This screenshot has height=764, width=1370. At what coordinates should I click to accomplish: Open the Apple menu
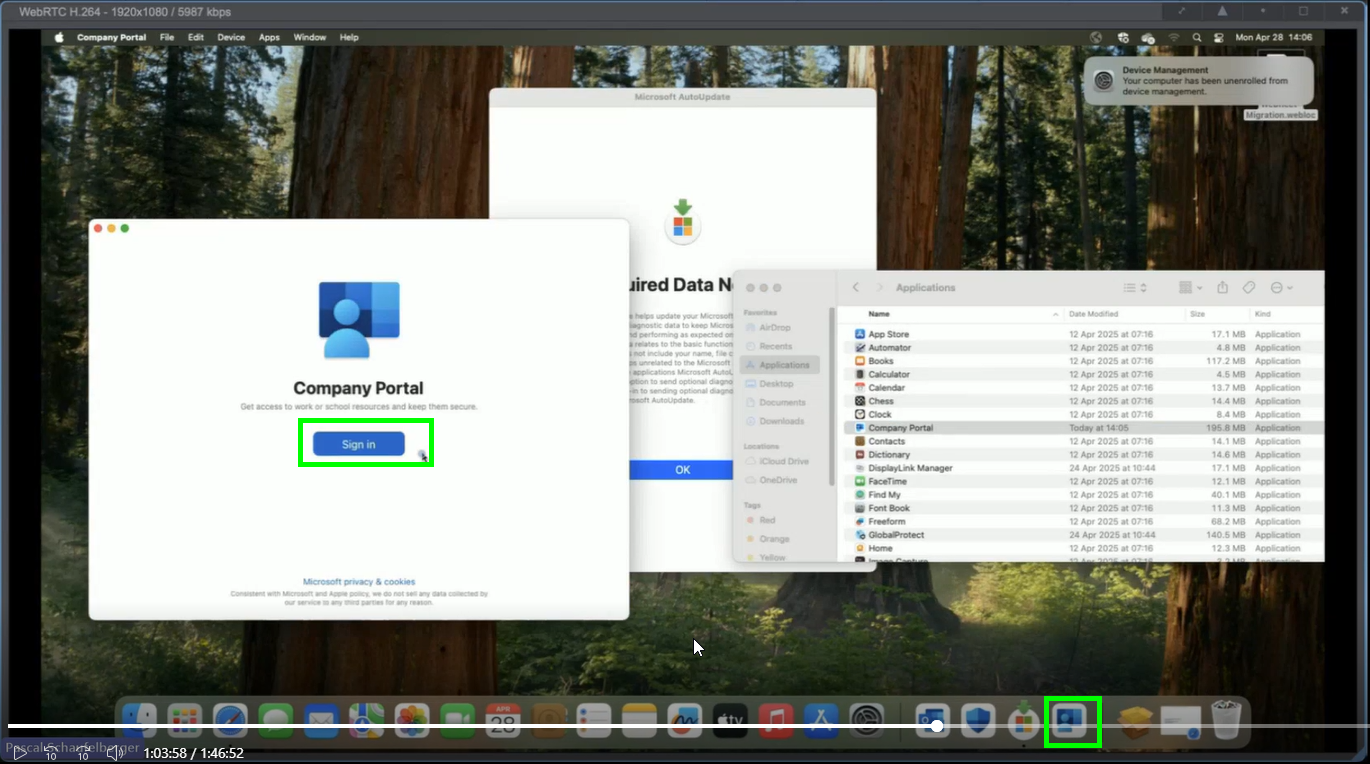(59, 37)
